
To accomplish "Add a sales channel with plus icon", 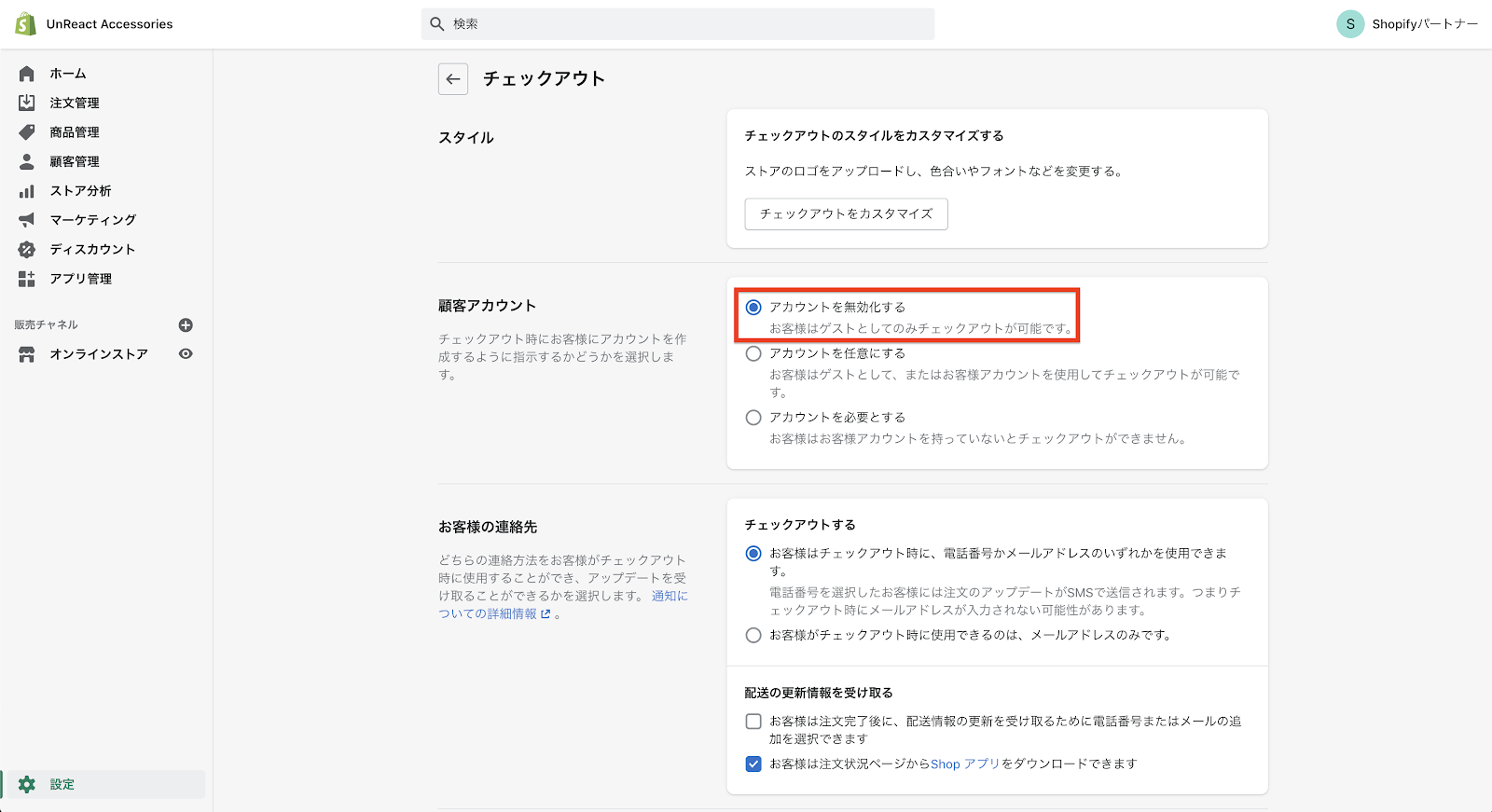I will [186, 325].
